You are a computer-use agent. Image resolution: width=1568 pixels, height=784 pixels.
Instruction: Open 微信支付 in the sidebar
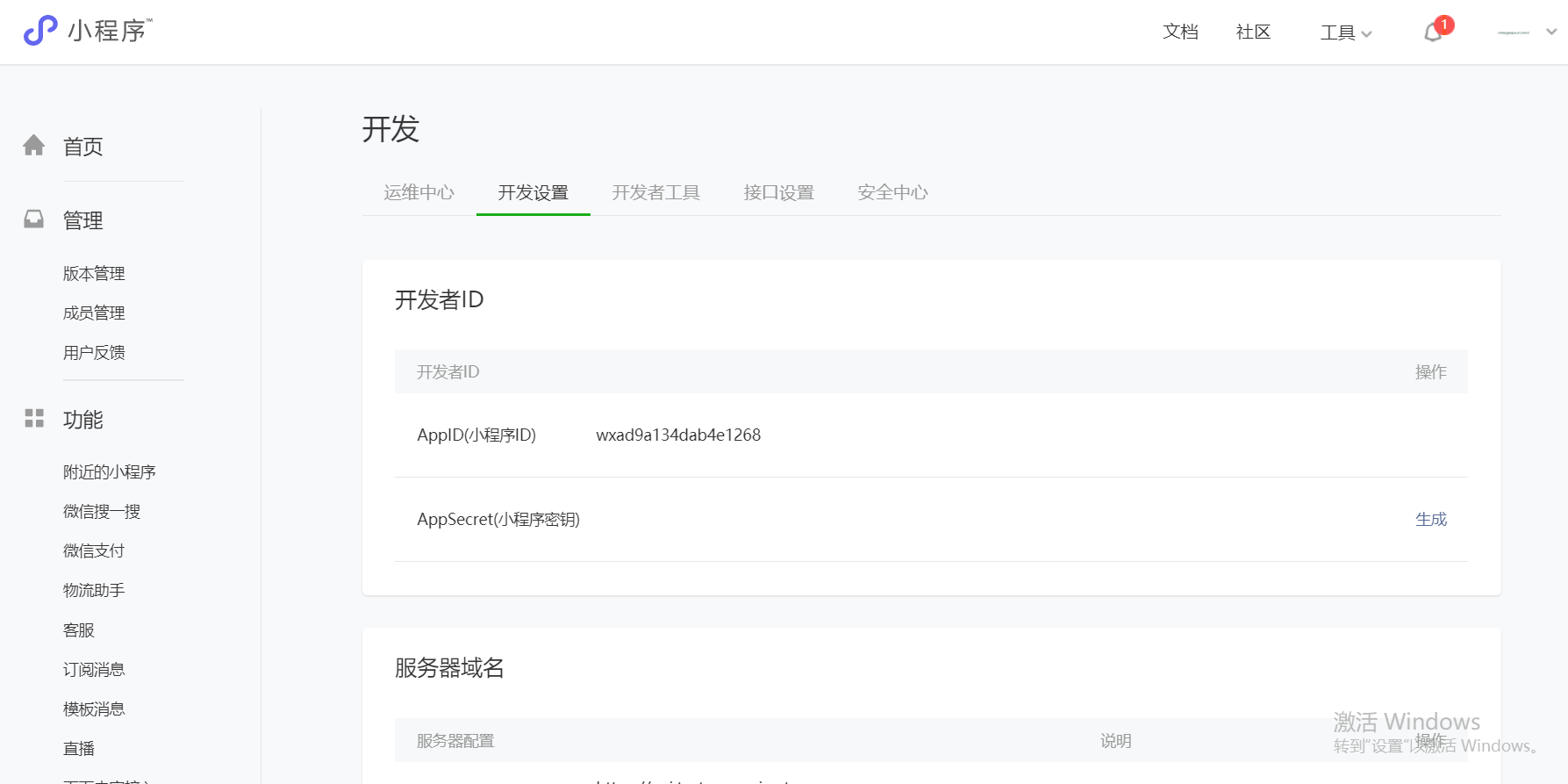[94, 550]
